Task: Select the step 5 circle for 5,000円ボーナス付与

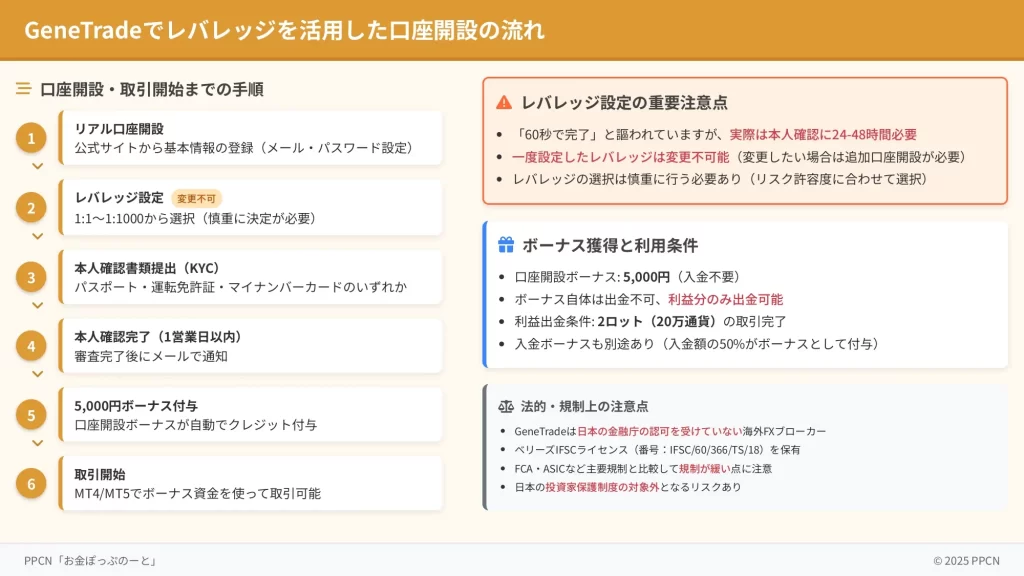Action: point(31,415)
